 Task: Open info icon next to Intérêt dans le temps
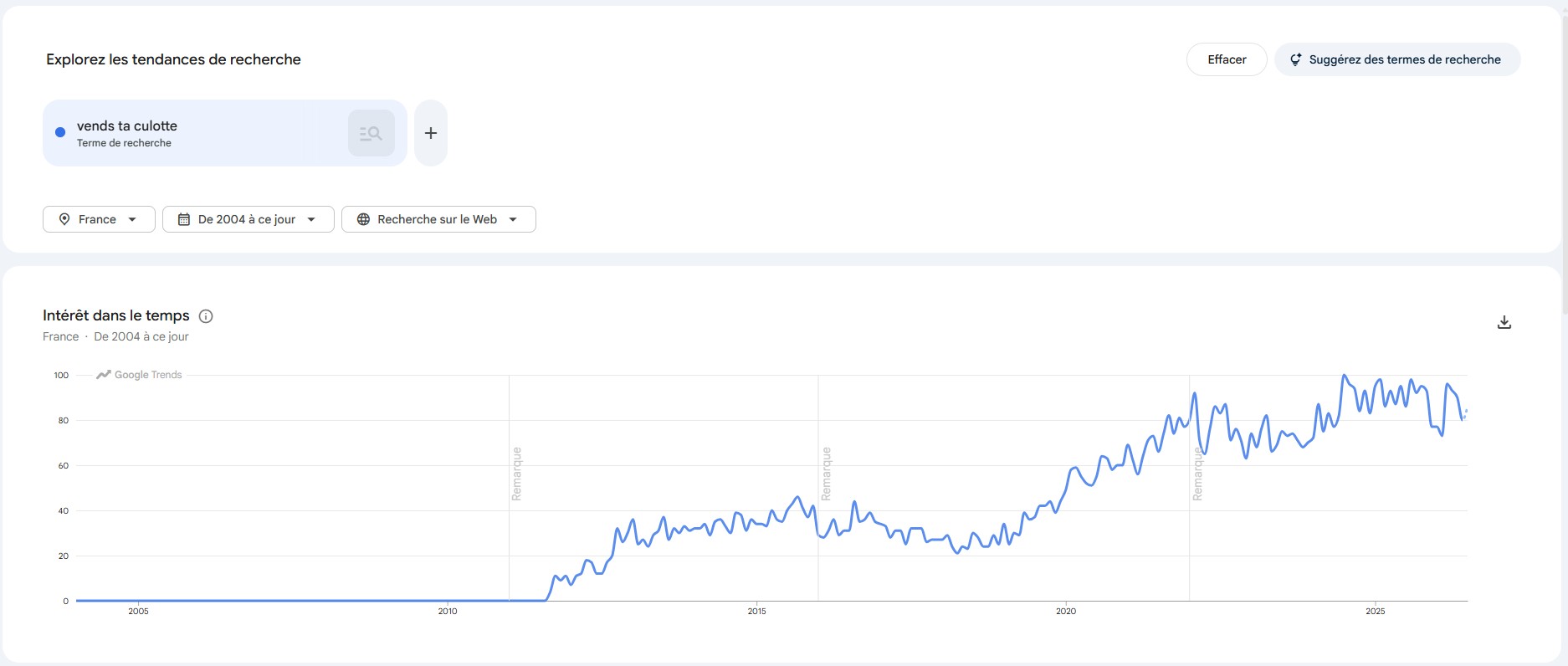[x=206, y=316]
